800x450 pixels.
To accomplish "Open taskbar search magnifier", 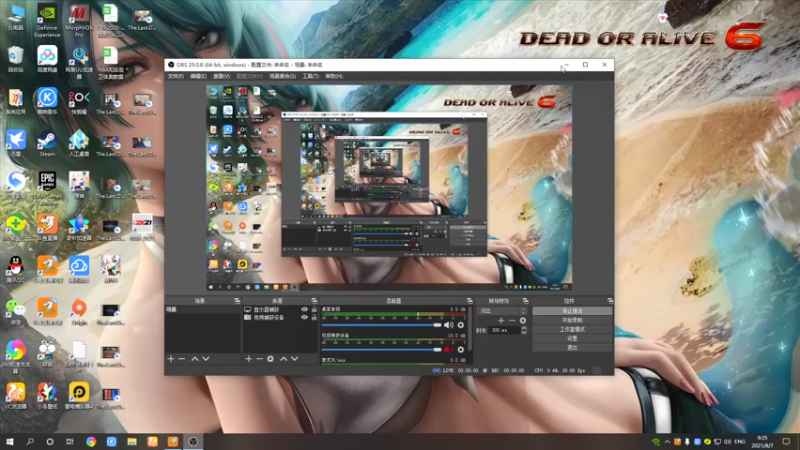I will click(x=30, y=441).
